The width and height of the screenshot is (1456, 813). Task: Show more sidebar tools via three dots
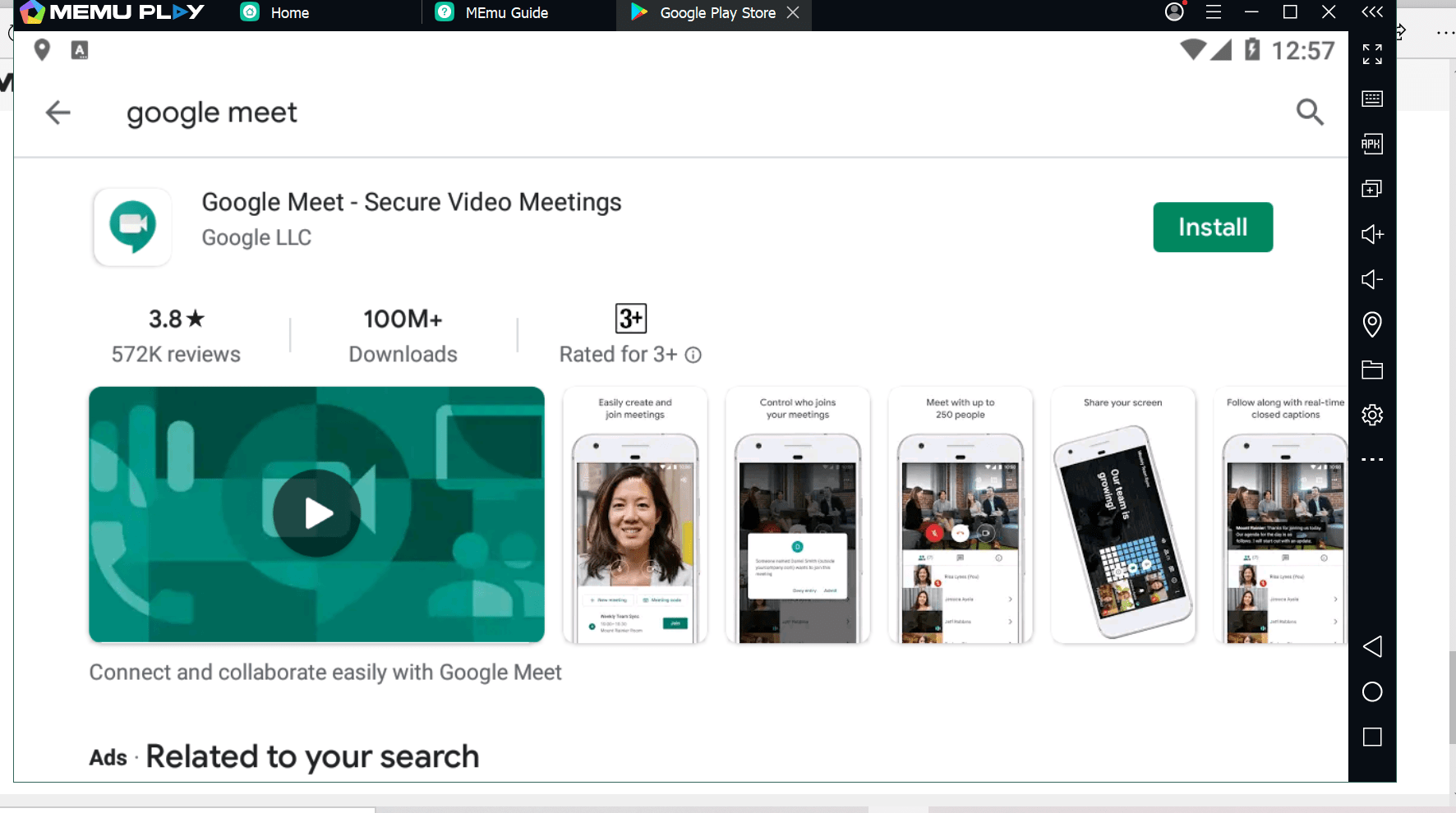tap(1372, 460)
